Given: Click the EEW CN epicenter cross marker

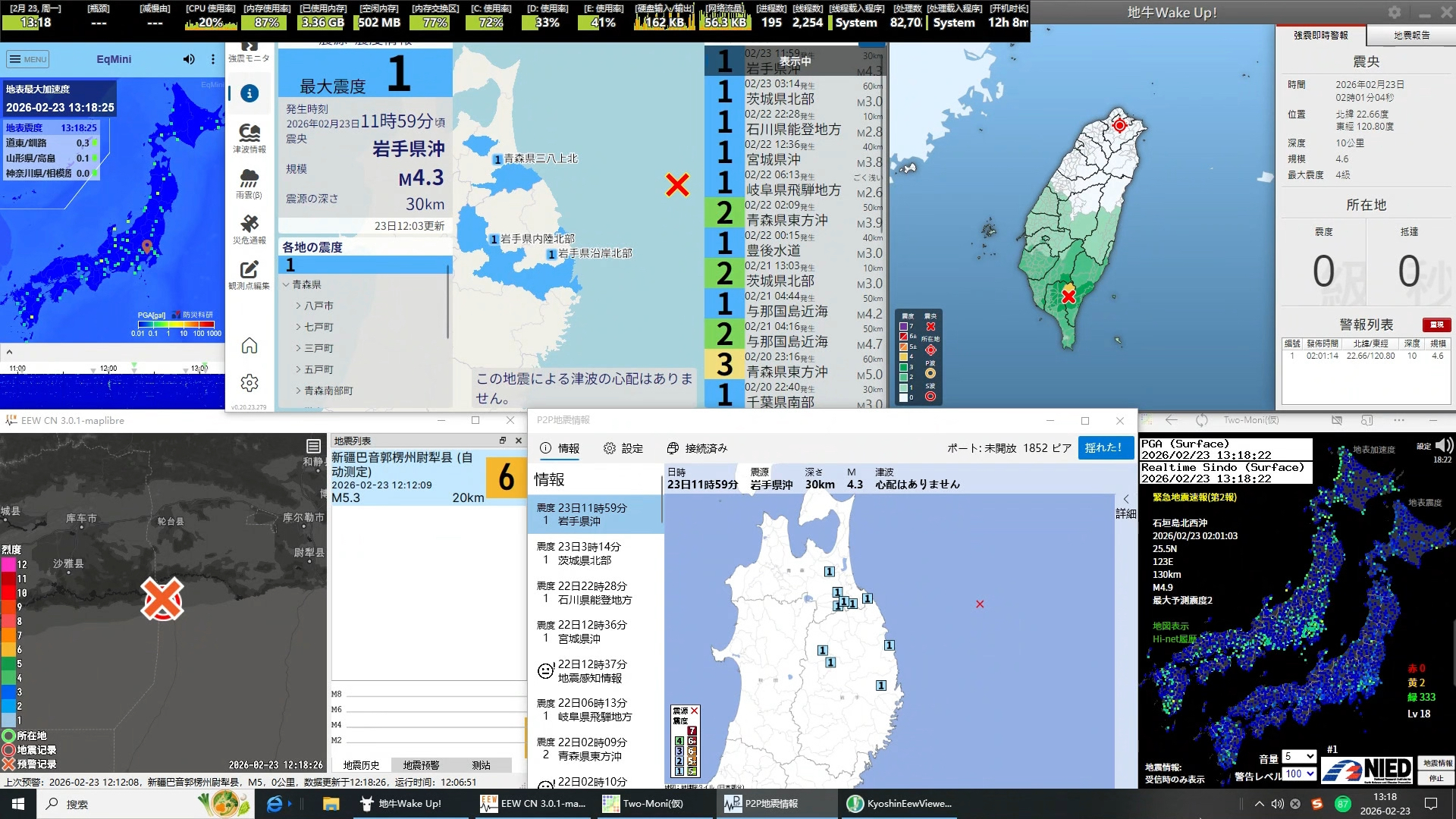Looking at the screenshot, I should click(162, 599).
